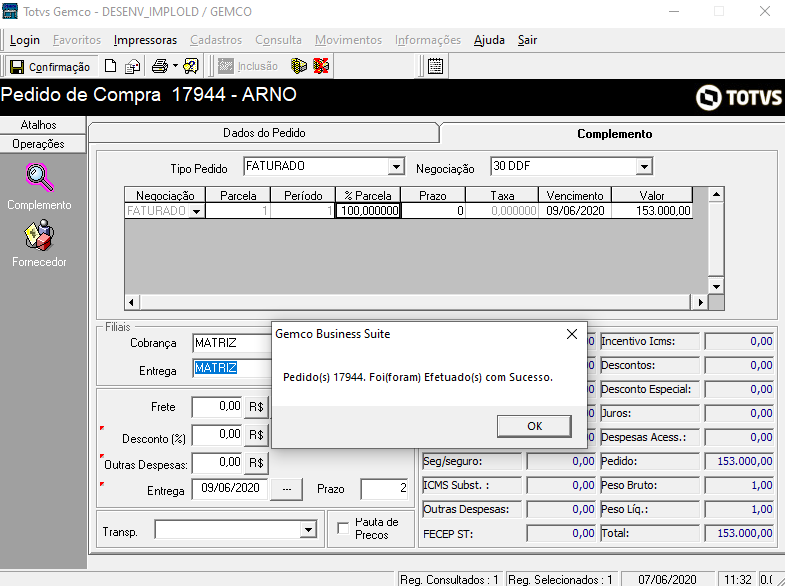Click the Frete value field
Viewport: 785px width, 586px height.
217,407
